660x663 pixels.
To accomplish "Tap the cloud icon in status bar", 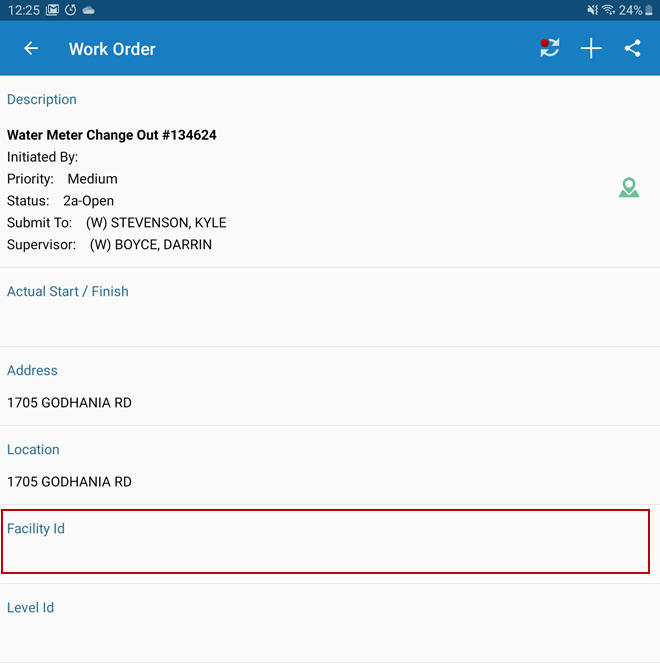I will (89, 10).
